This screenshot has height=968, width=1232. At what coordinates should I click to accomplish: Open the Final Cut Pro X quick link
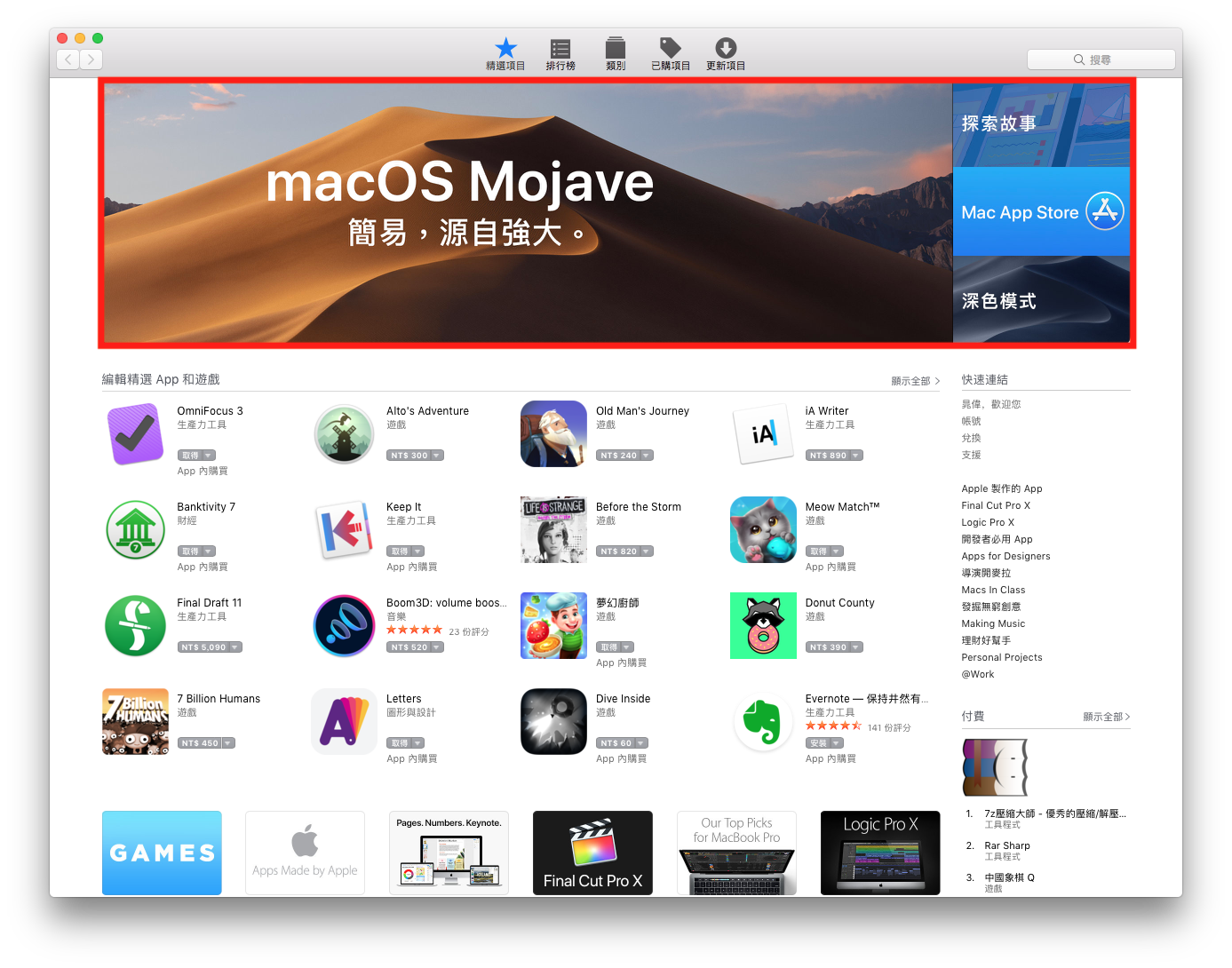pos(996,505)
